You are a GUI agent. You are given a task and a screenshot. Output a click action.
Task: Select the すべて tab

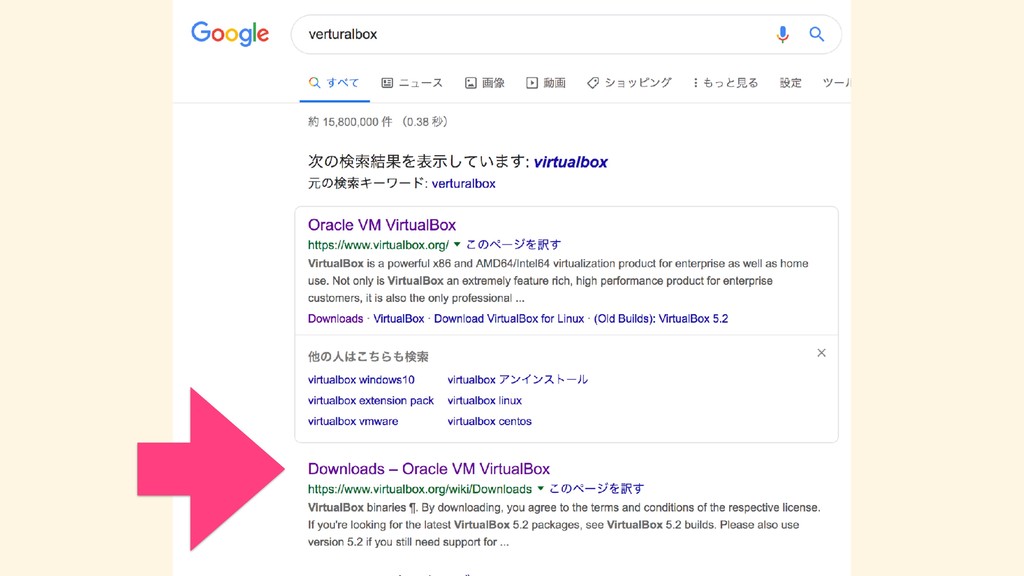(334, 83)
